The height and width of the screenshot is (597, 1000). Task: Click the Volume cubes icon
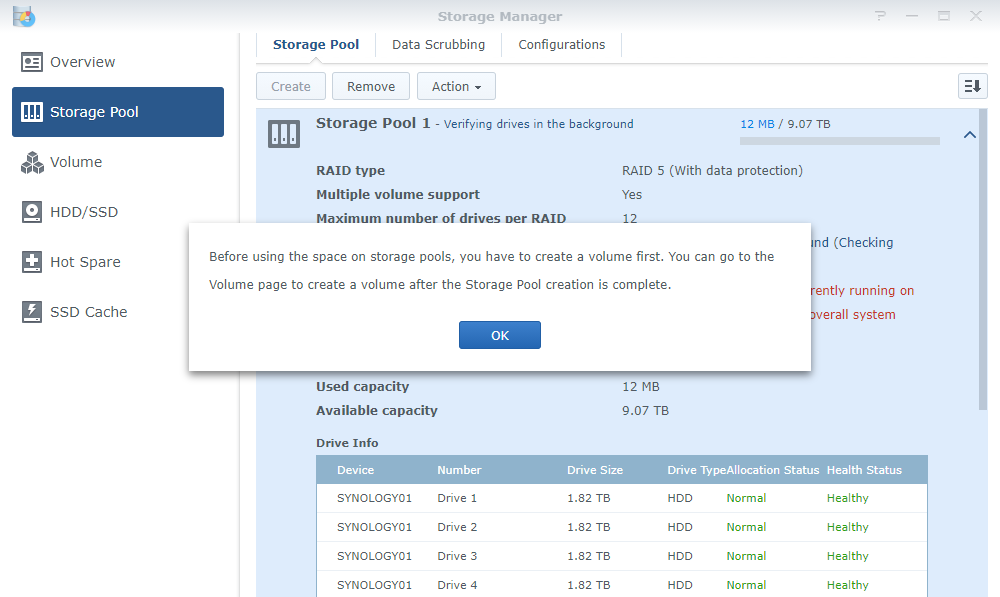[32, 162]
